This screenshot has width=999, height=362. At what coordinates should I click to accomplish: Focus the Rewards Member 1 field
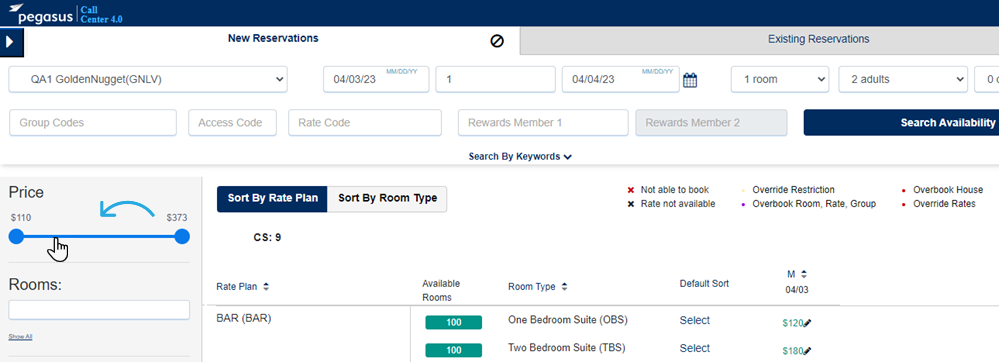click(543, 122)
